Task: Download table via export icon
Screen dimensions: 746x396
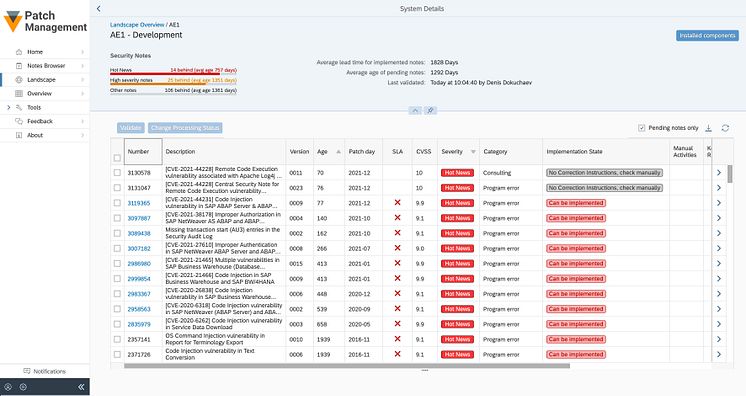Action: click(x=708, y=128)
